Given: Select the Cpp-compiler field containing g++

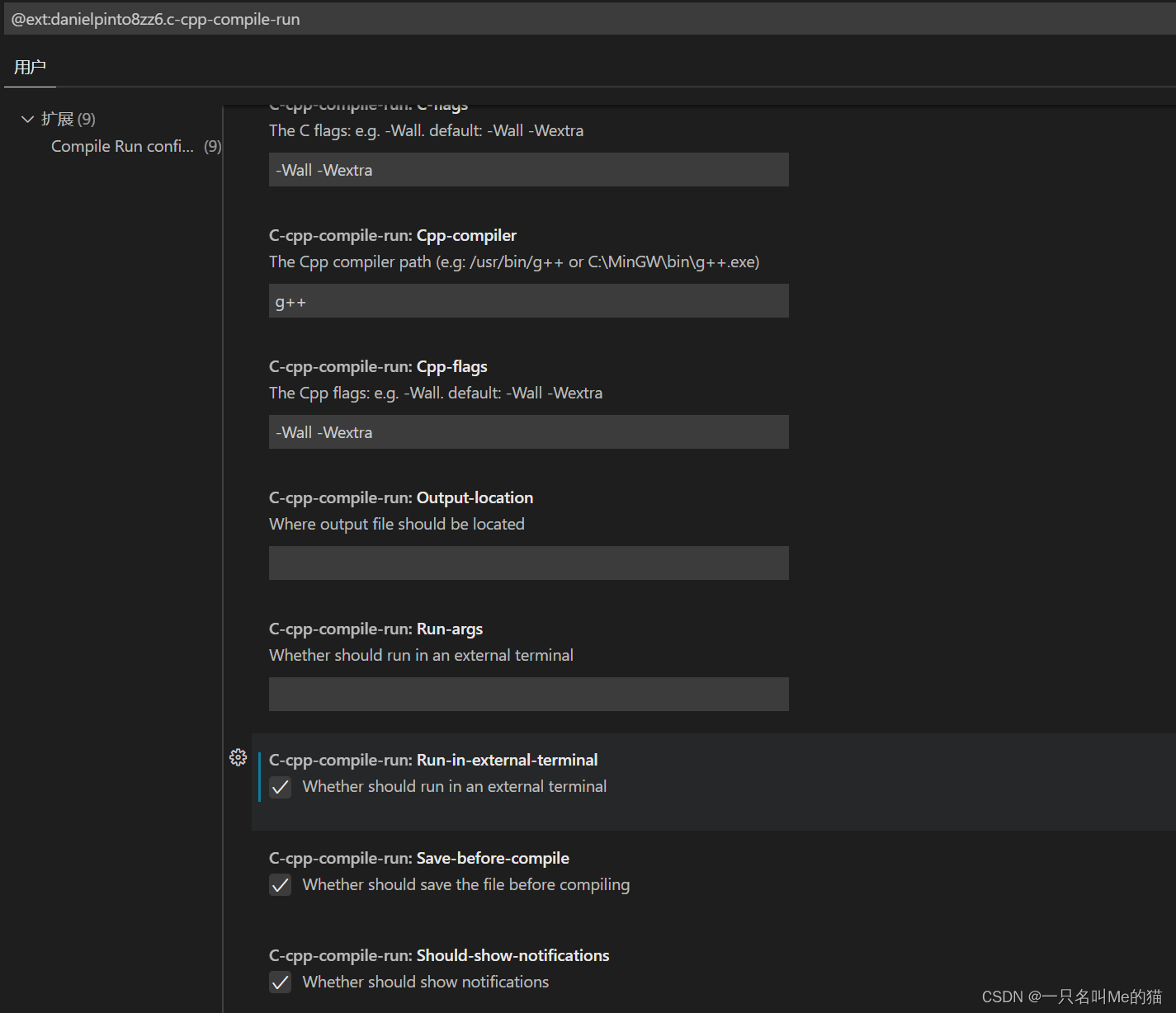Looking at the screenshot, I should [528, 300].
